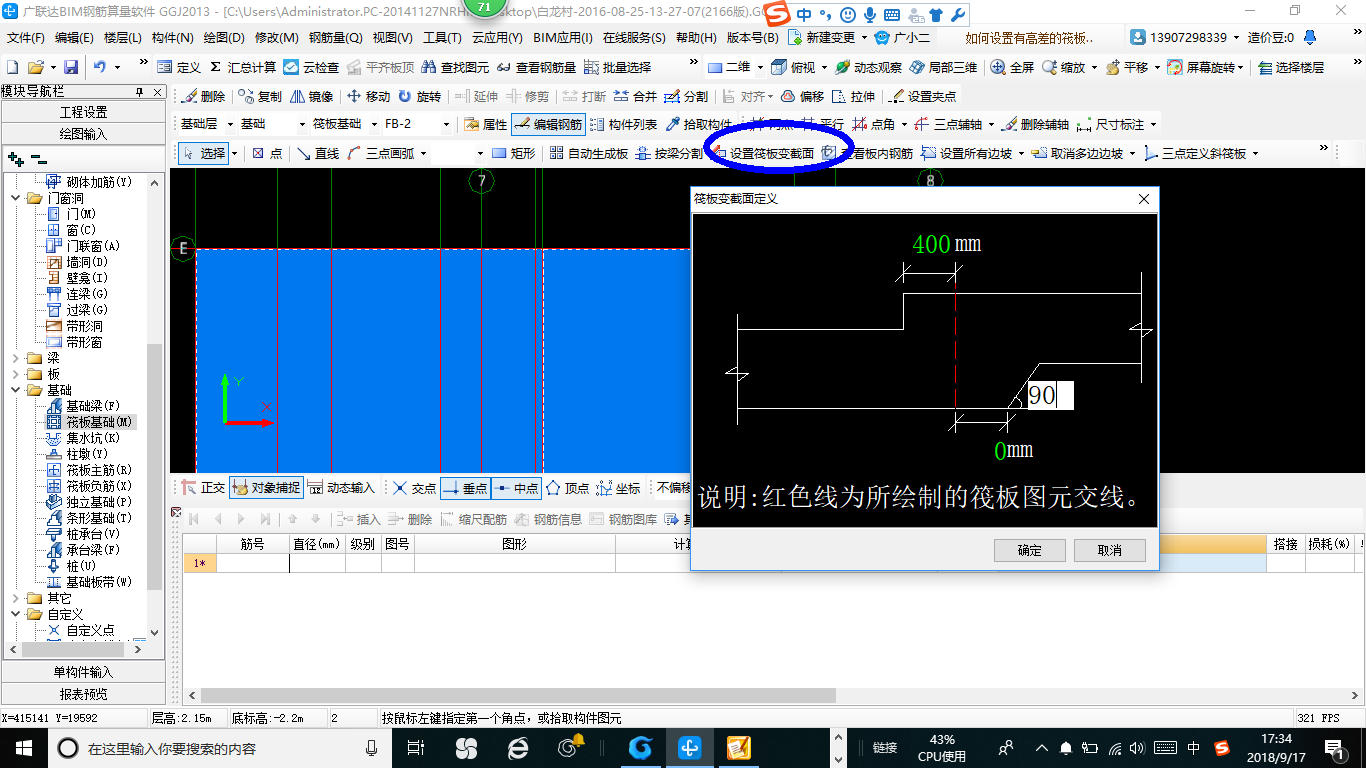Select the 拉伸 stretch tool
This screenshot has width=1366, height=768.
(853, 97)
